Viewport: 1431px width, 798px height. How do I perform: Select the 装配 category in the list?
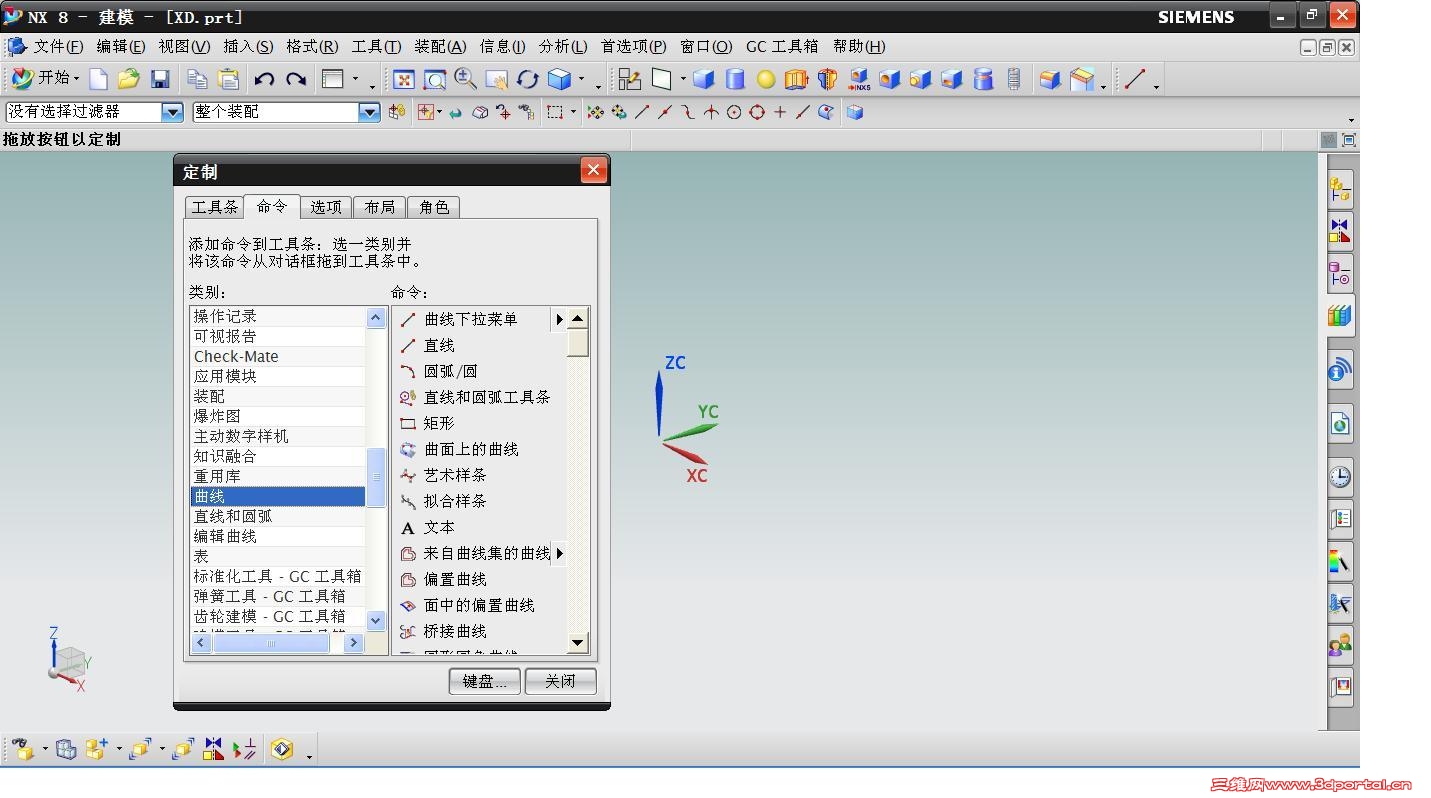point(278,396)
